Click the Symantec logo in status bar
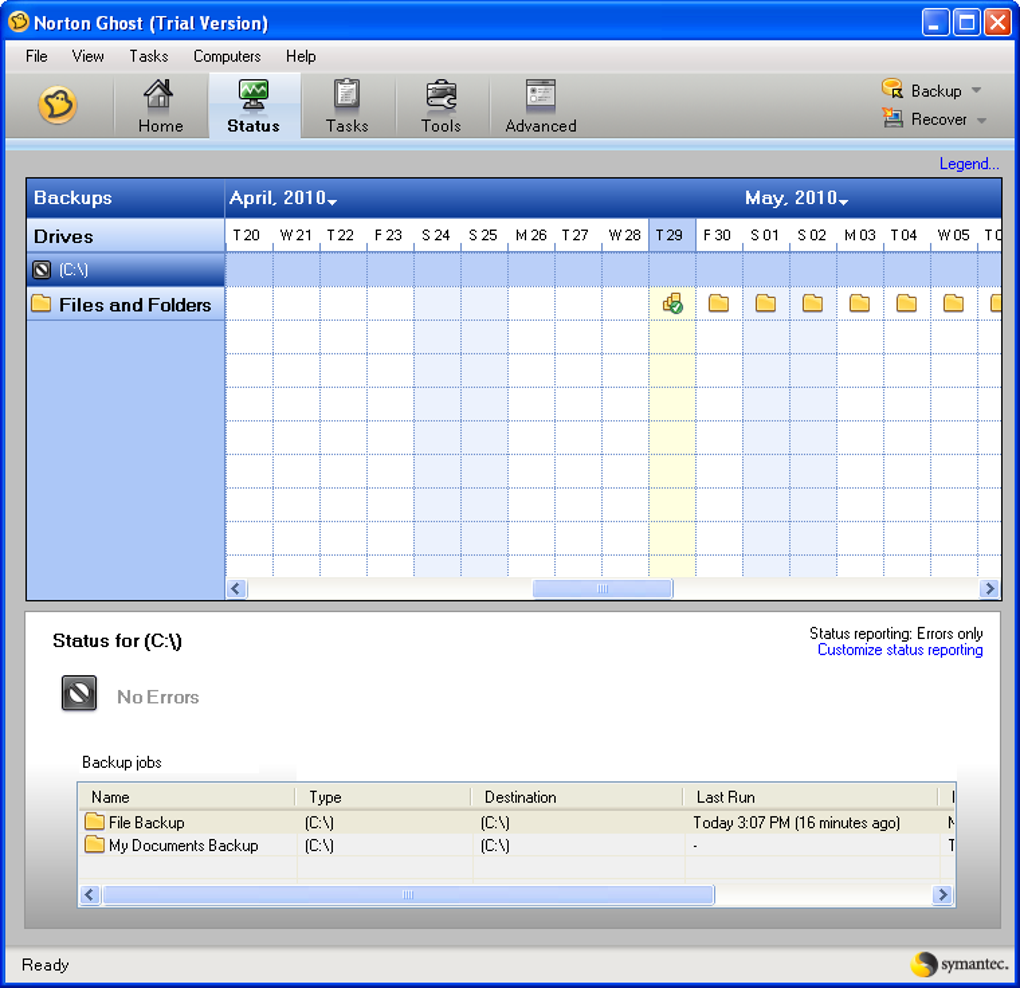1020x988 pixels. pos(960,964)
